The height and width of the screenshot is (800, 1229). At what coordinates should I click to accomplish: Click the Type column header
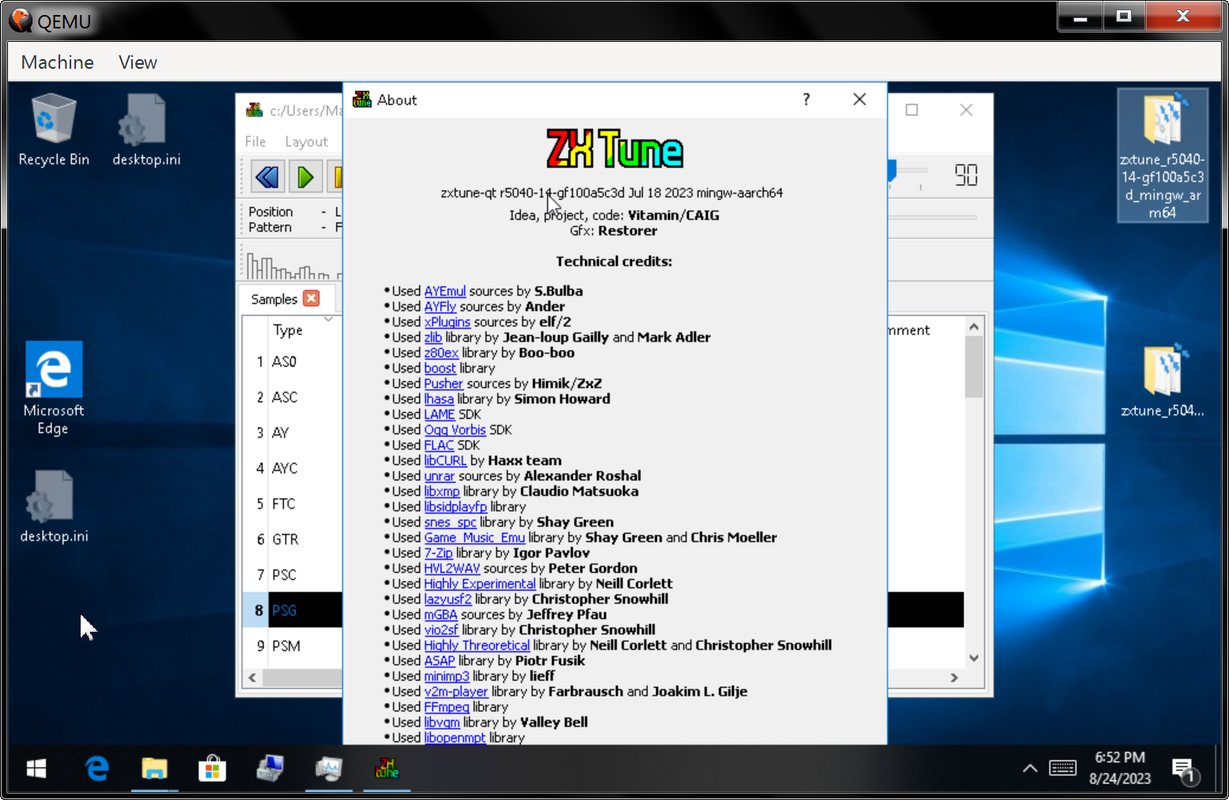[288, 330]
